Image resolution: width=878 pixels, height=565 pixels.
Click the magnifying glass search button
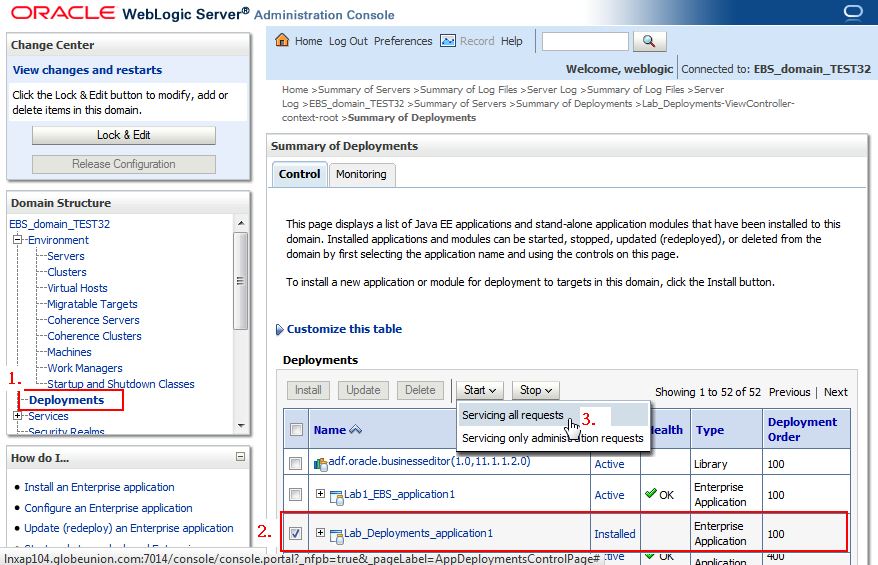pos(649,41)
